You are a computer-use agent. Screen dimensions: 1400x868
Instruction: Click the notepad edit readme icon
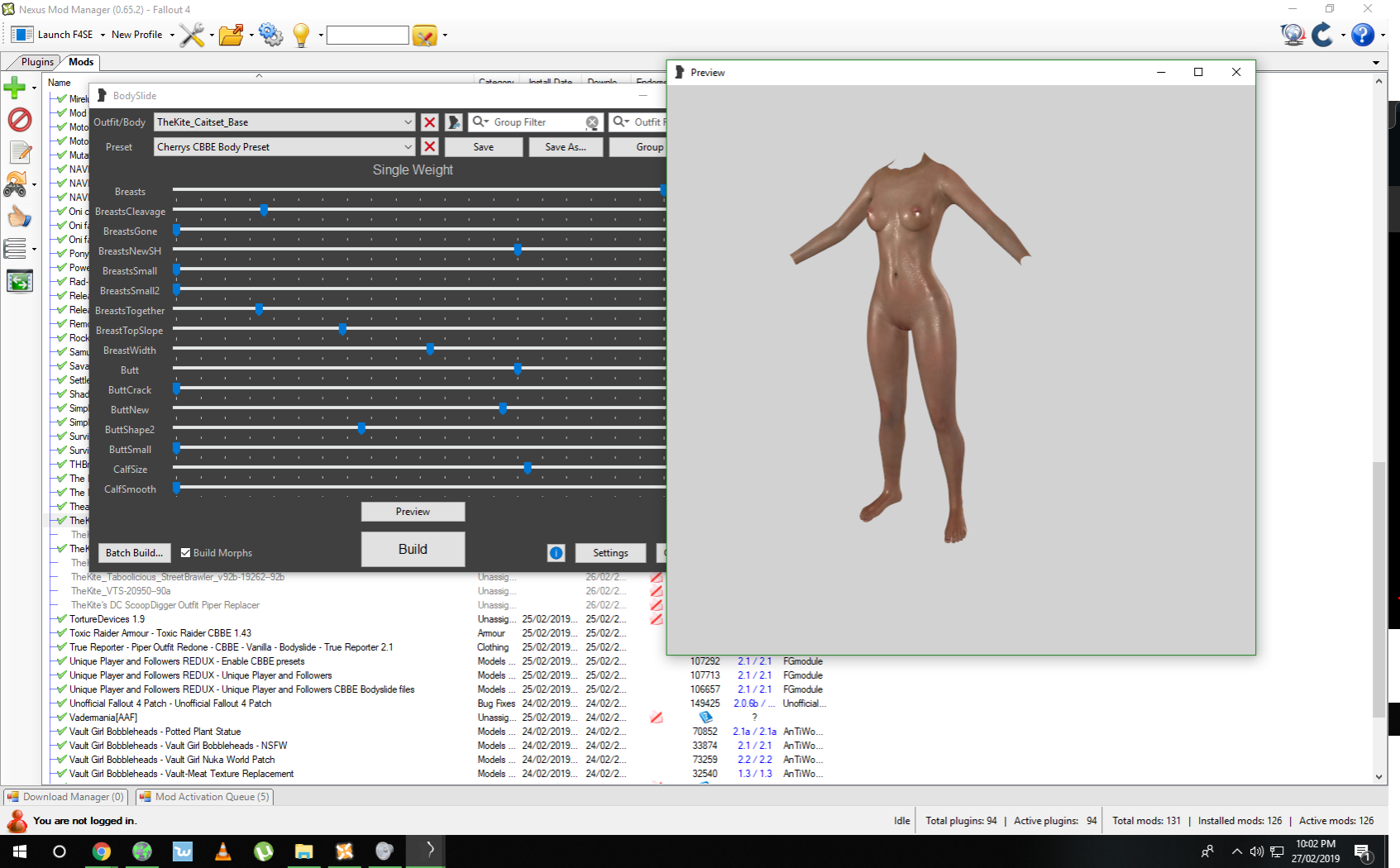[20, 153]
